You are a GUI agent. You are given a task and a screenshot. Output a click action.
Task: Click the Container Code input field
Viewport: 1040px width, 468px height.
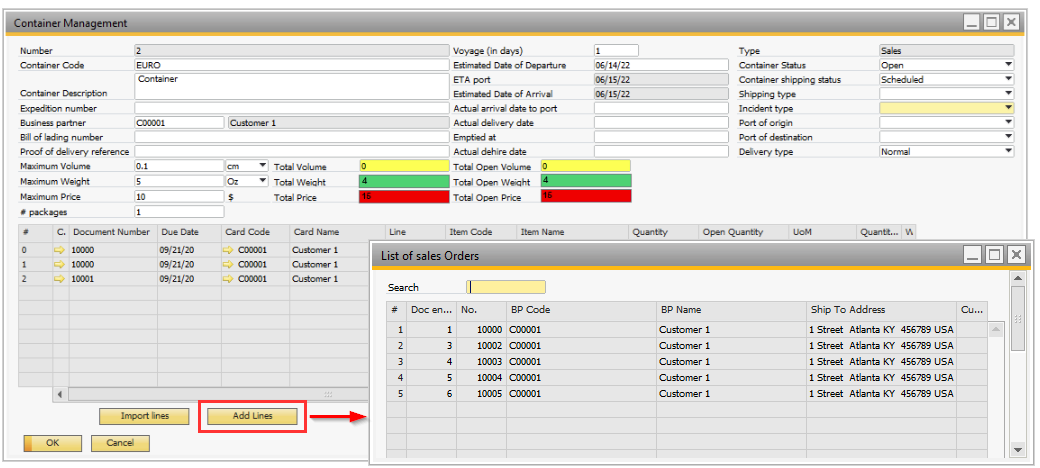(292, 65)
